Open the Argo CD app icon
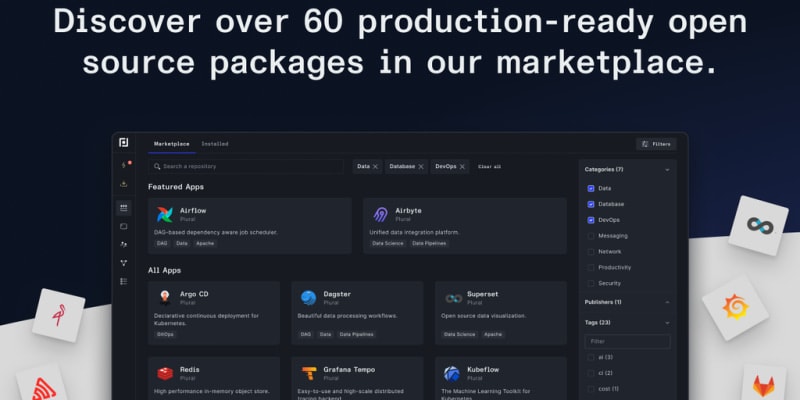The height and width of the screenshot is (400, 800). [165, 297]
